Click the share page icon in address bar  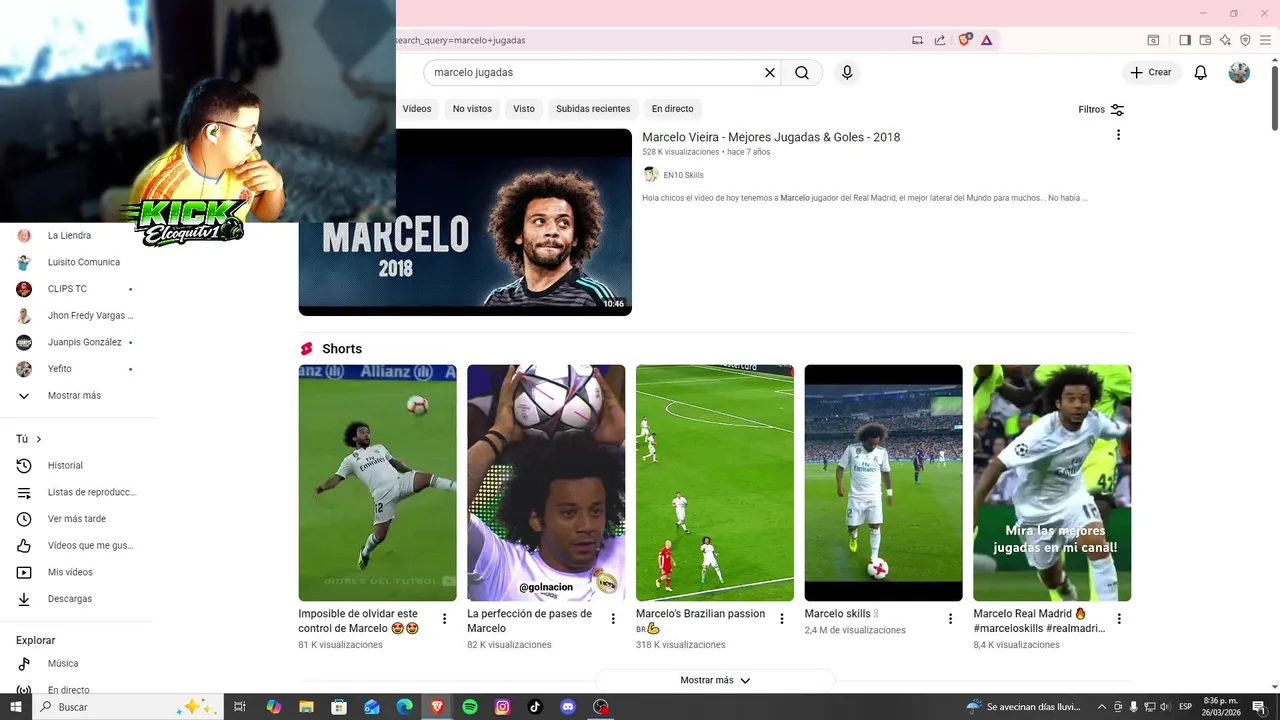click(940, 40)
